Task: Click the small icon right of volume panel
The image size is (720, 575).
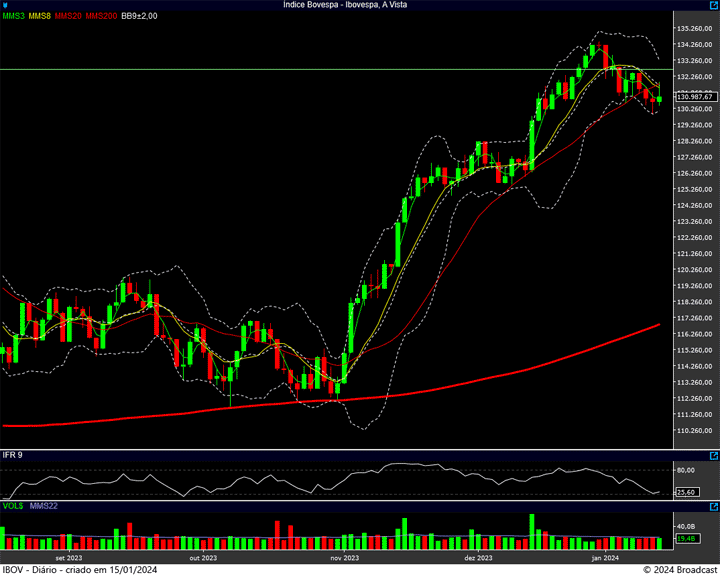Action: pos(713,506)
